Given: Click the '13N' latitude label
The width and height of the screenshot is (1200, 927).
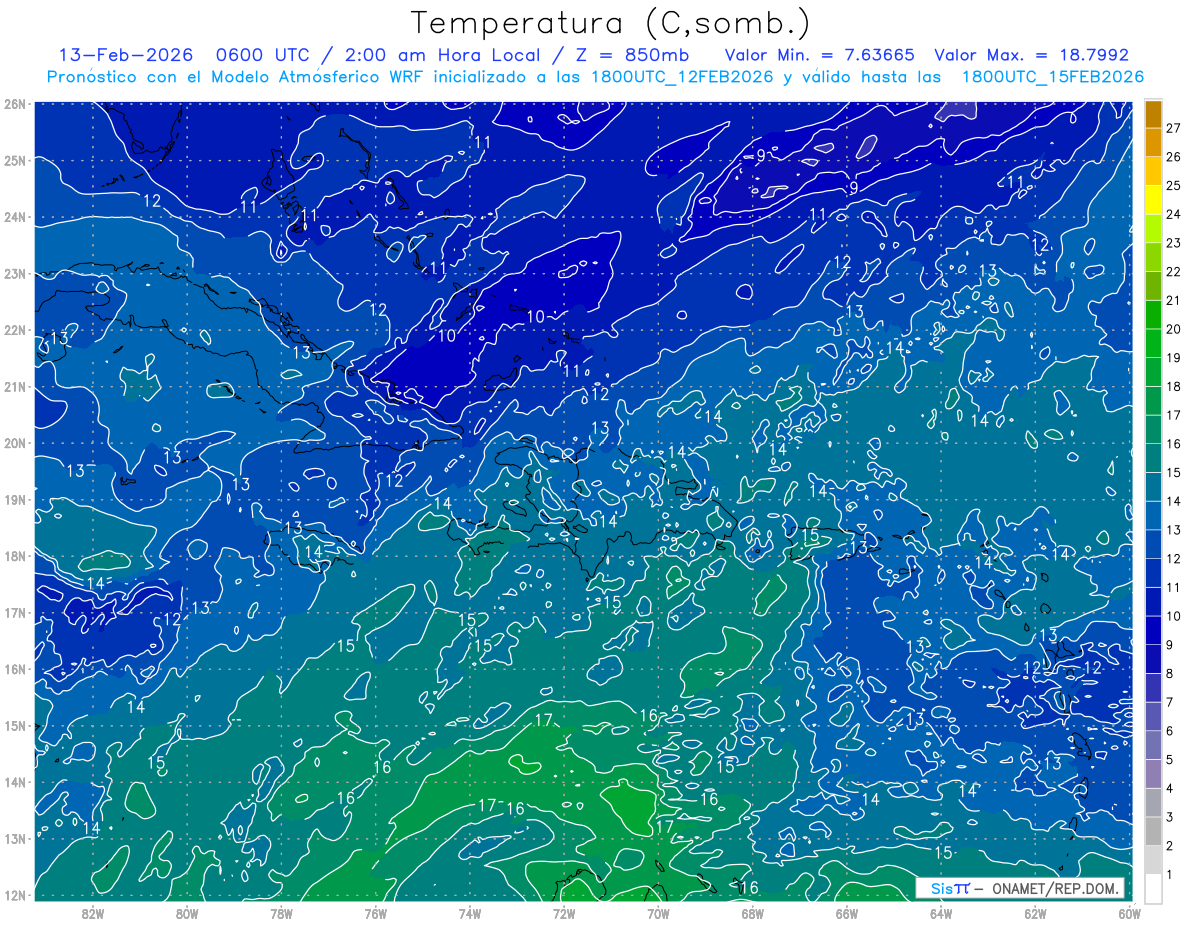Looking at the screenshot, I should (15, 839).
